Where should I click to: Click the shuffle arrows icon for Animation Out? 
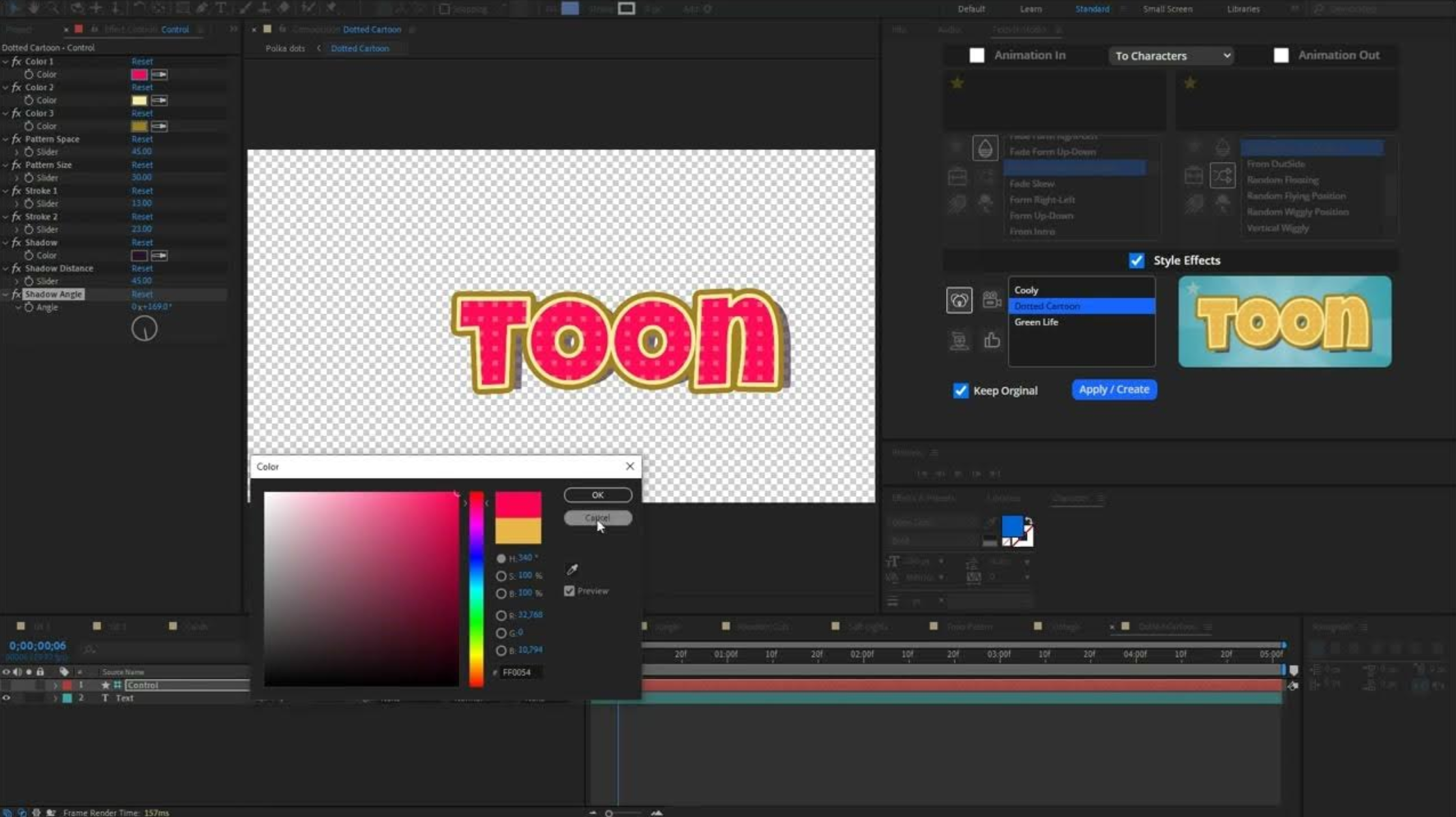(1222, 175)
